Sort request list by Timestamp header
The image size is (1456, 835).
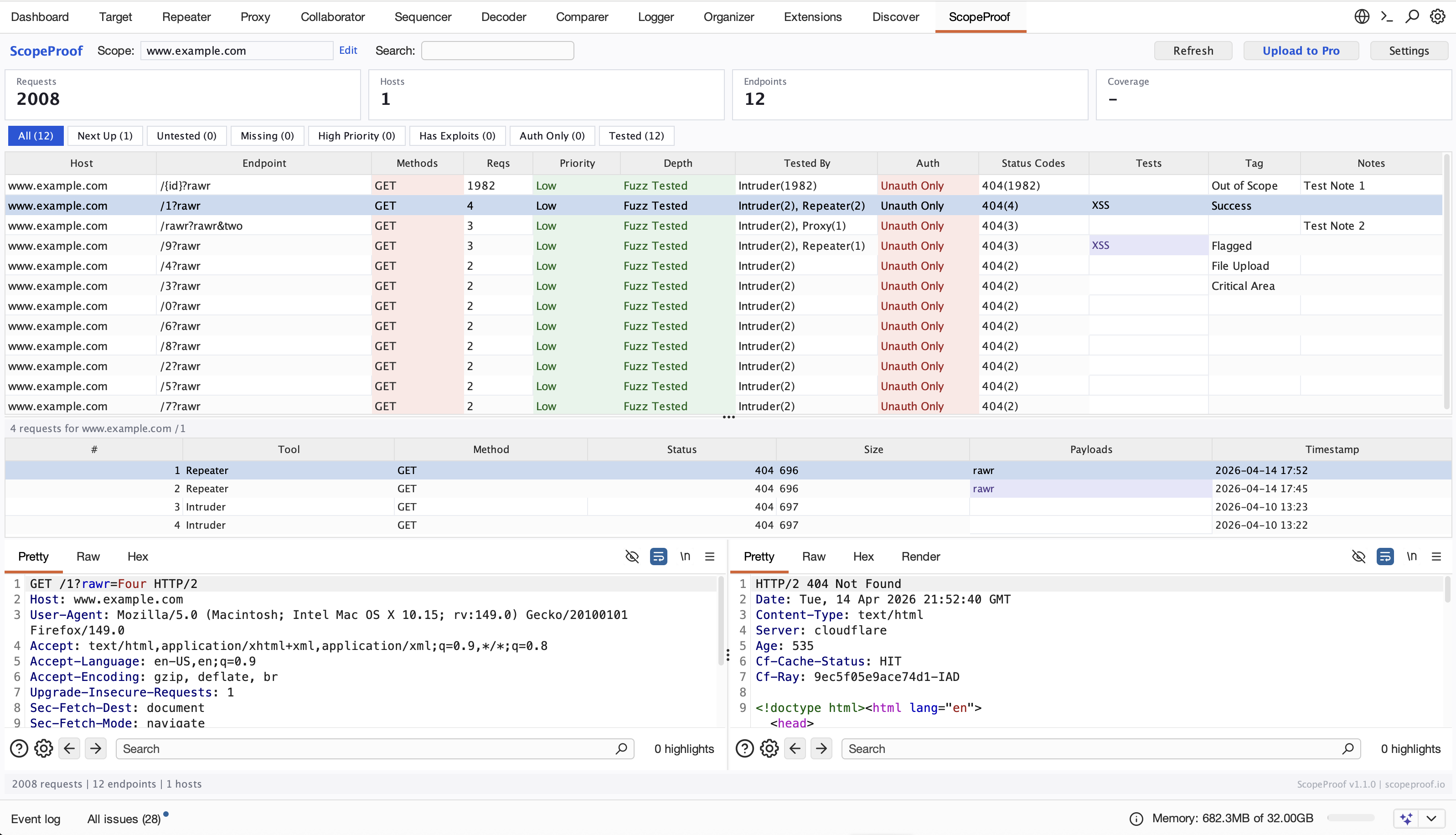(x=1332, y=449)
